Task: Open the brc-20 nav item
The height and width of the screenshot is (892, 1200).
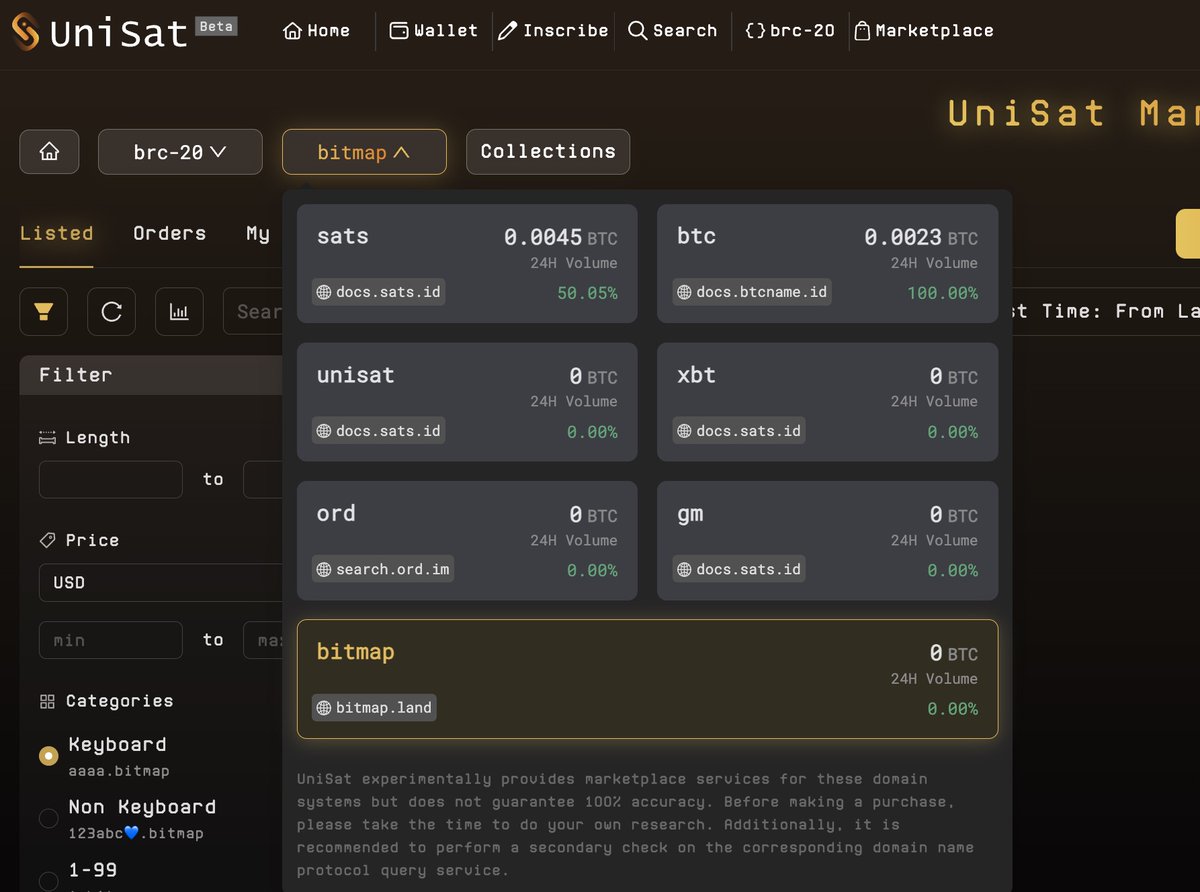Action: pos(790,31)
